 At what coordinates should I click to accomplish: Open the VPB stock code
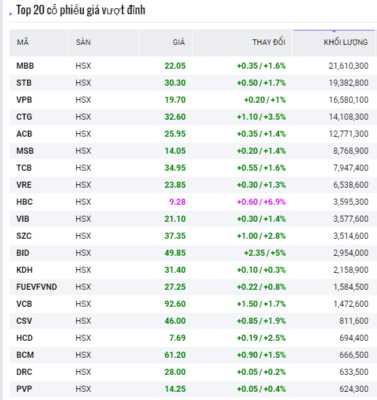[24, 100]
